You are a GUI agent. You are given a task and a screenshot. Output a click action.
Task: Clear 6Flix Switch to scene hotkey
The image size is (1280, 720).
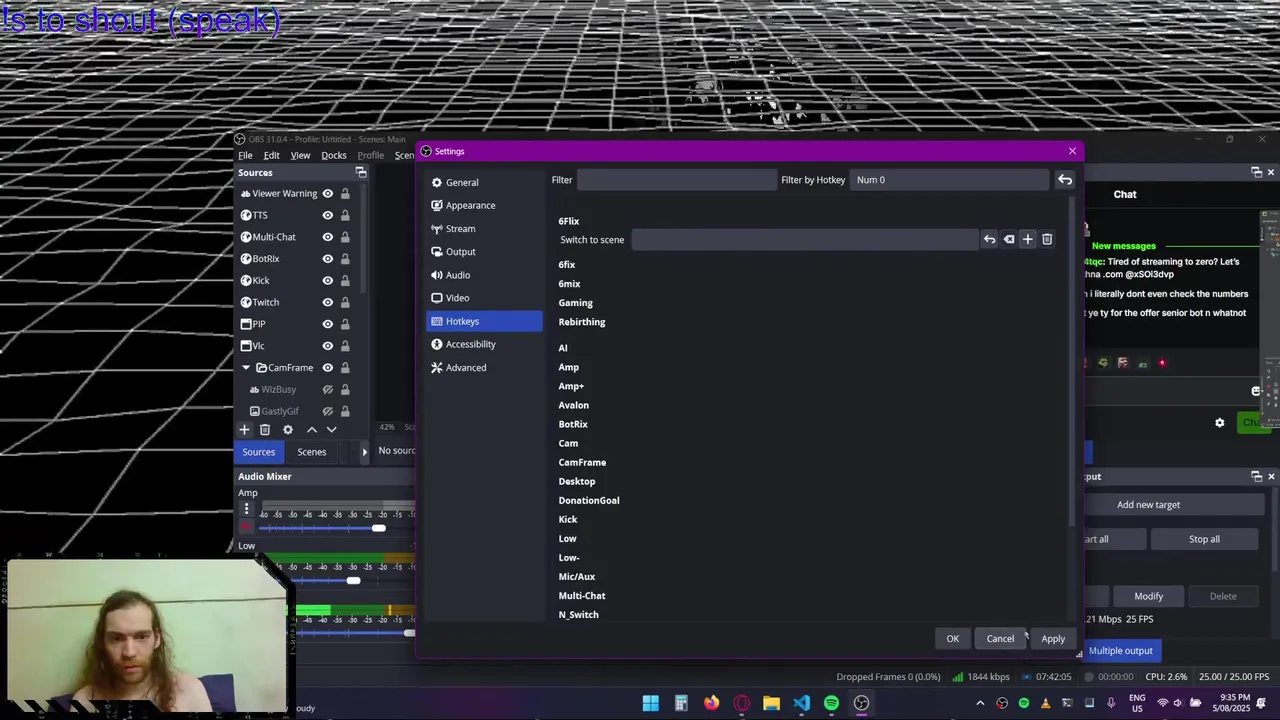(1009, 240)
